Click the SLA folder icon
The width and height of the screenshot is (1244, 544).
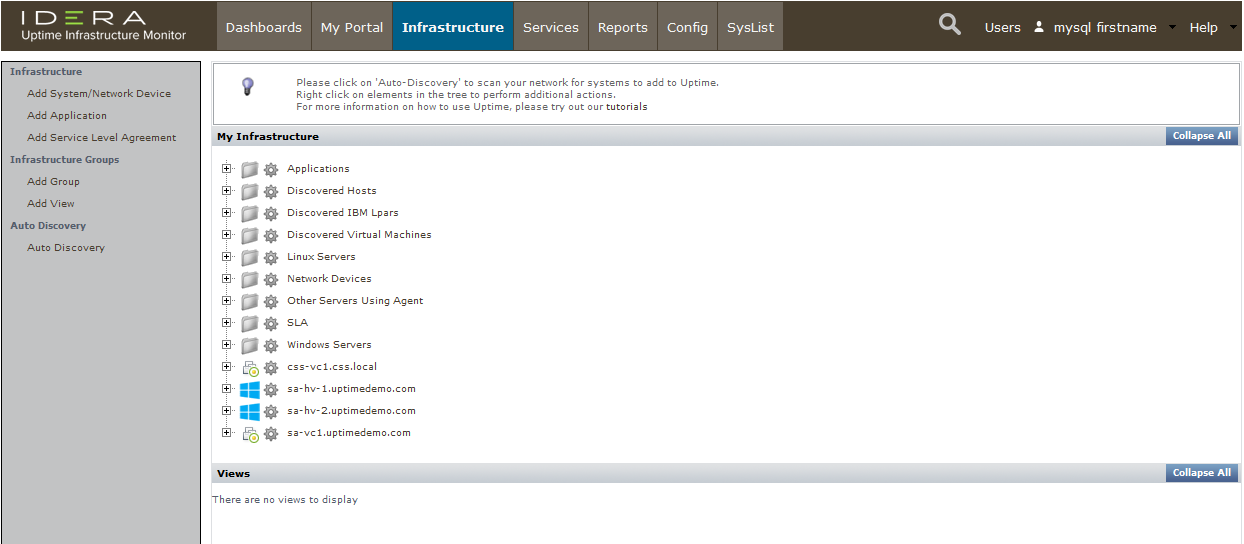(250, 323)
